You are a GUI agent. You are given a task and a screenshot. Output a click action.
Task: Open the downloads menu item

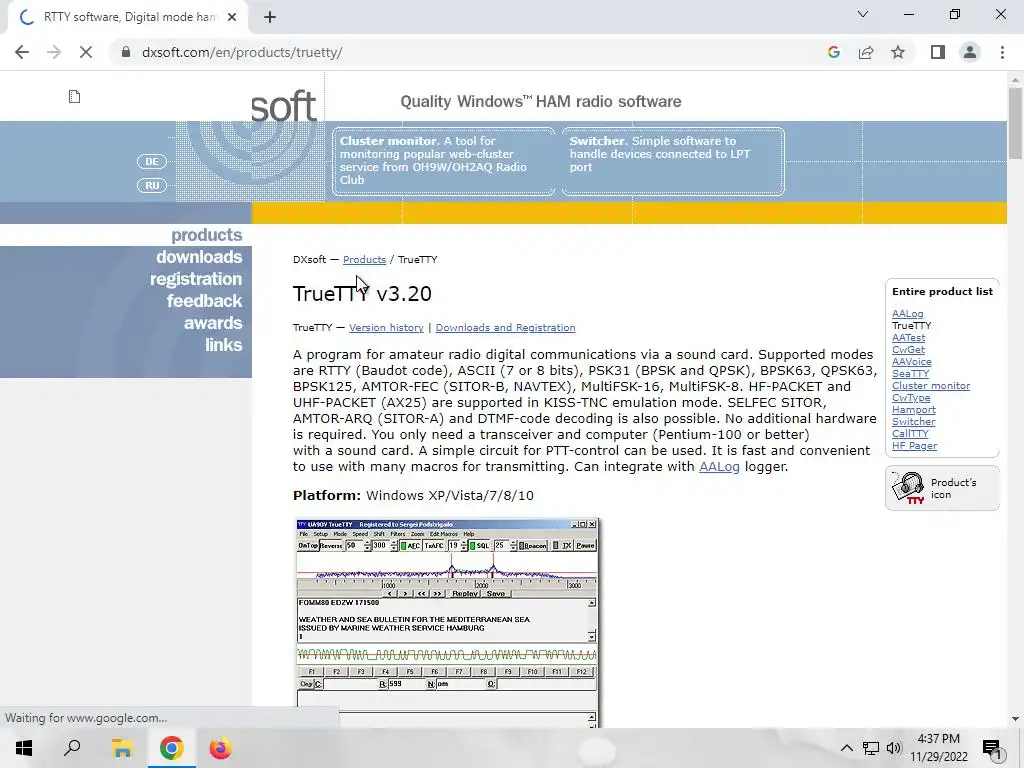point(199,257)
